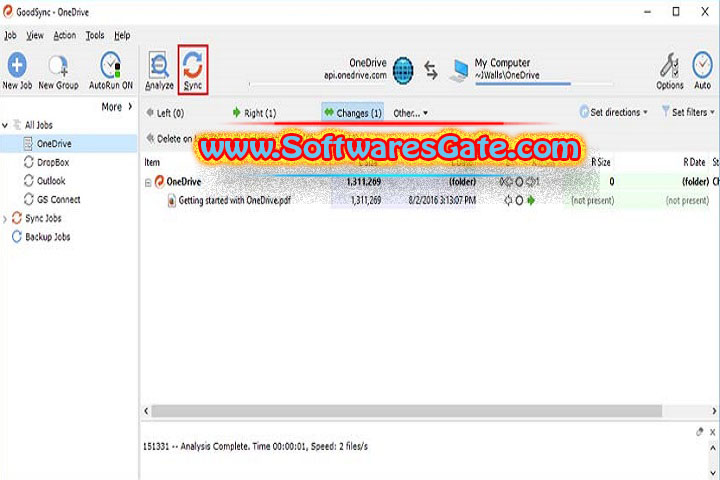
Task: Set PDF row direction to right arrow
Action: (531, 201)
